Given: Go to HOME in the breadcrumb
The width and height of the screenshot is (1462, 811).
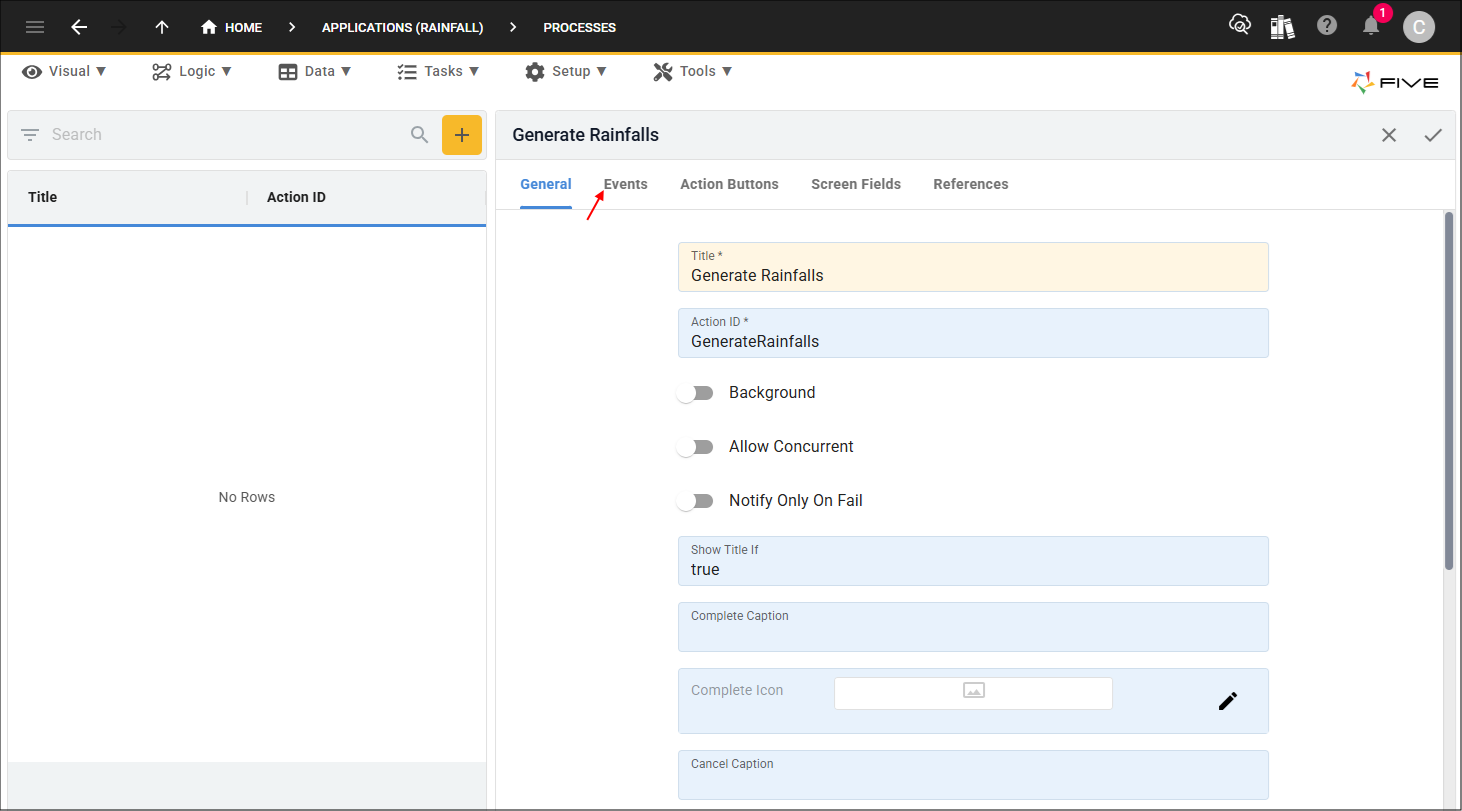Looking at the screenshot, I should tap(232, 27).
